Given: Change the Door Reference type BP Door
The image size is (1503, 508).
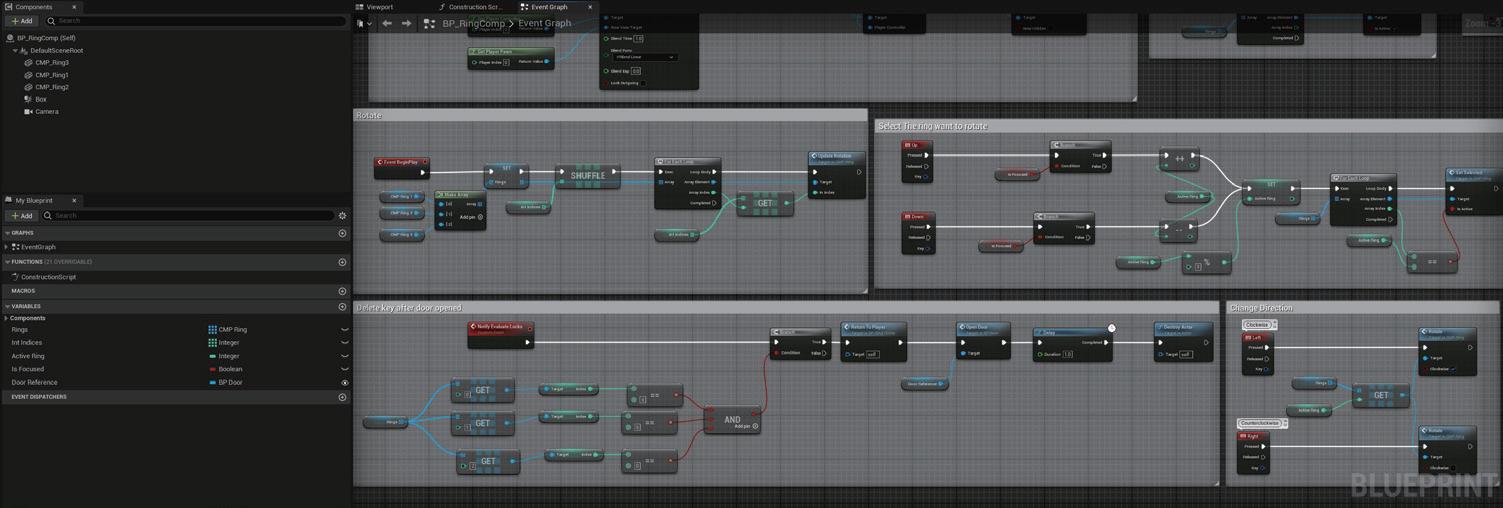Looking at the screenshot, I should 225,382.
